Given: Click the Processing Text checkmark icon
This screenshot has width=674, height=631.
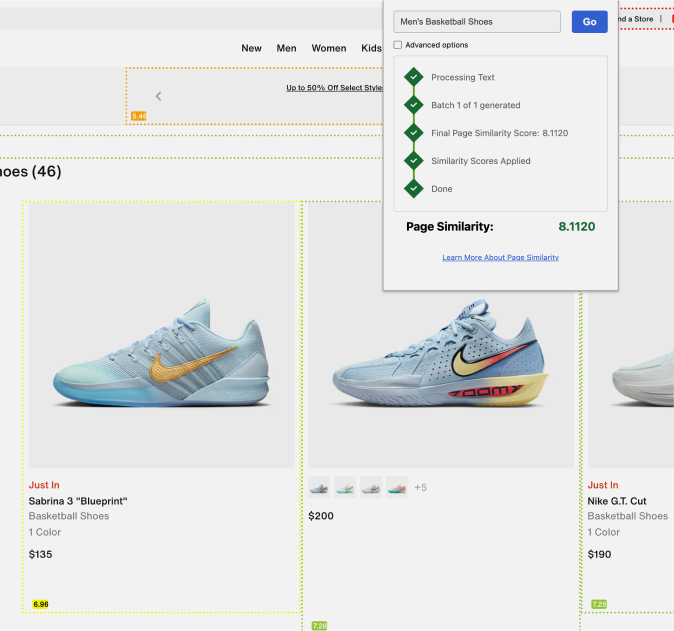Looking at the screenshot, I should 411,77.
